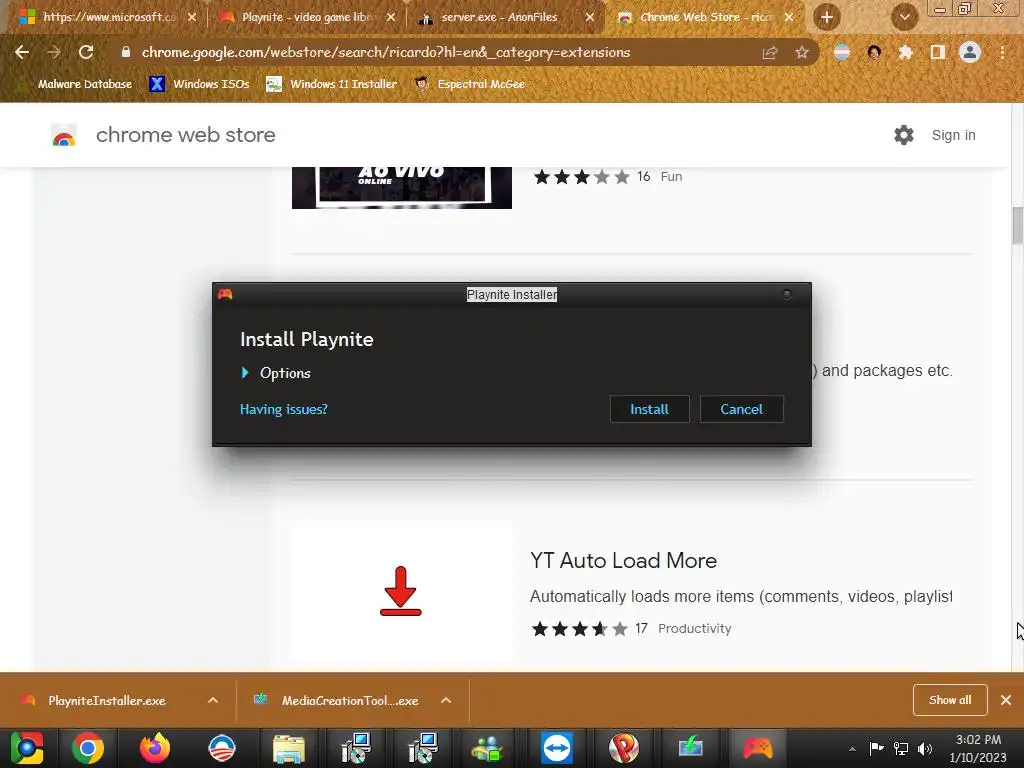Image resolution: width=1024 pixels, height=768 pixels.
Task: Expand the Options section in Playnite Installer
Action: point(276,373)
